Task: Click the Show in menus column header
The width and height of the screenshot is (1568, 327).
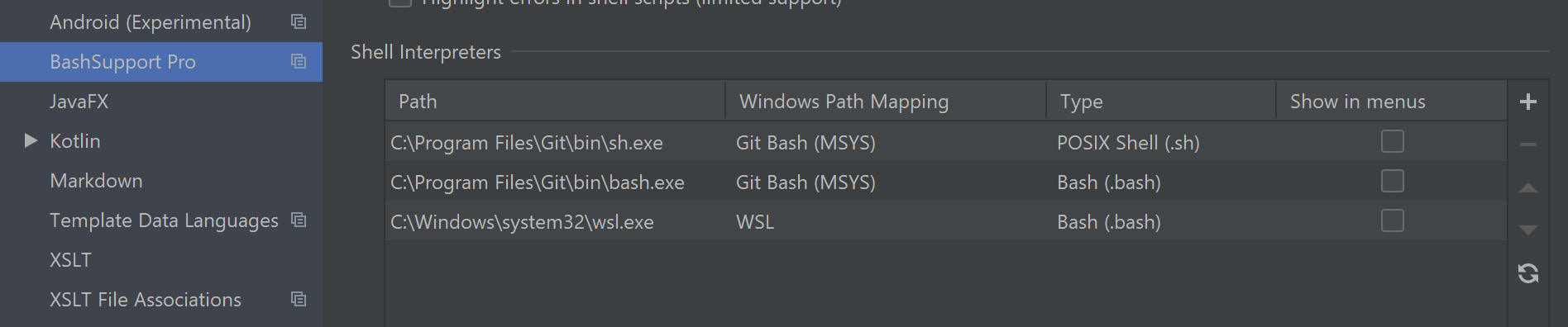Action: [1391, 101]
